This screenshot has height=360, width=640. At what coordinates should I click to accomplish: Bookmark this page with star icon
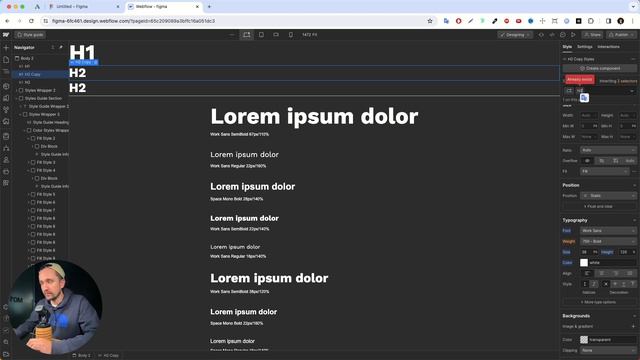(430, 21)
